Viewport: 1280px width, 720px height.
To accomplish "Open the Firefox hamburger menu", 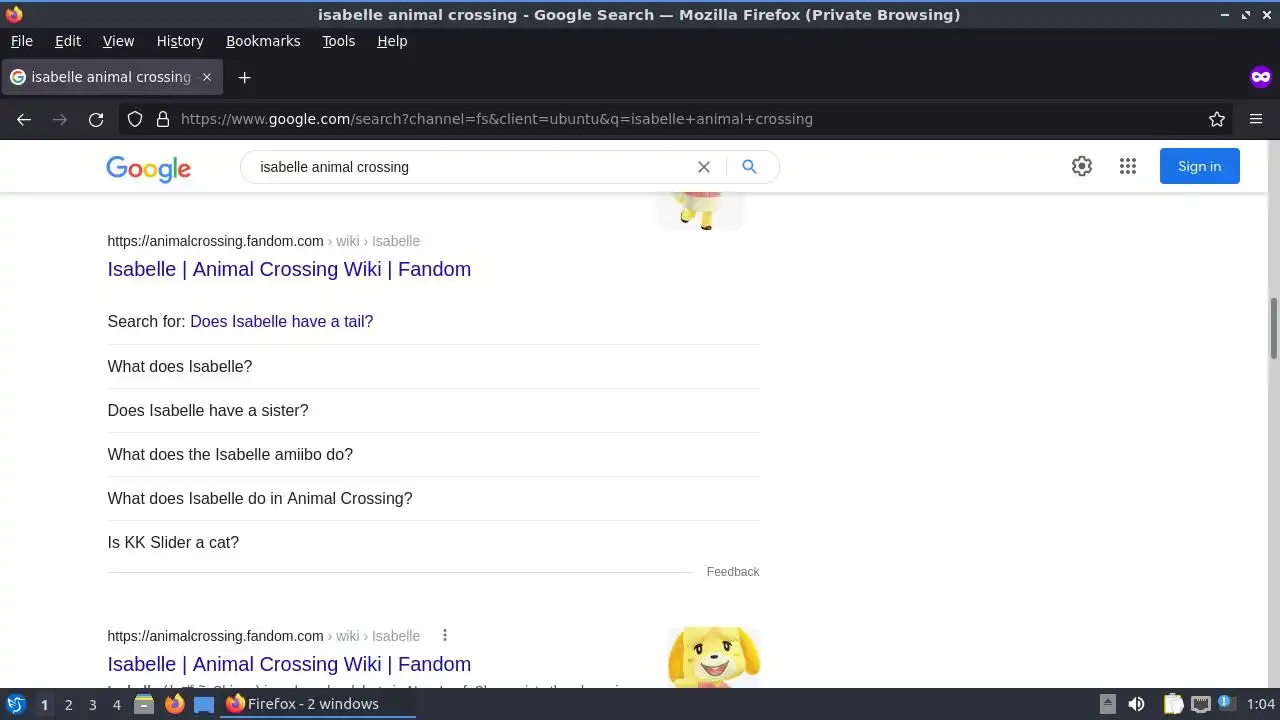I will [1256, 119].
